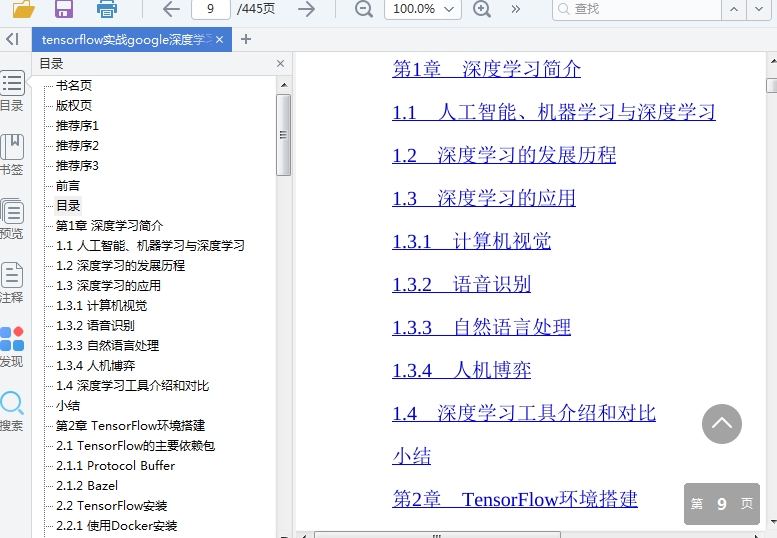Find previous match with up chevron
This screenshot has height=538, width=777.
[734, 9]
